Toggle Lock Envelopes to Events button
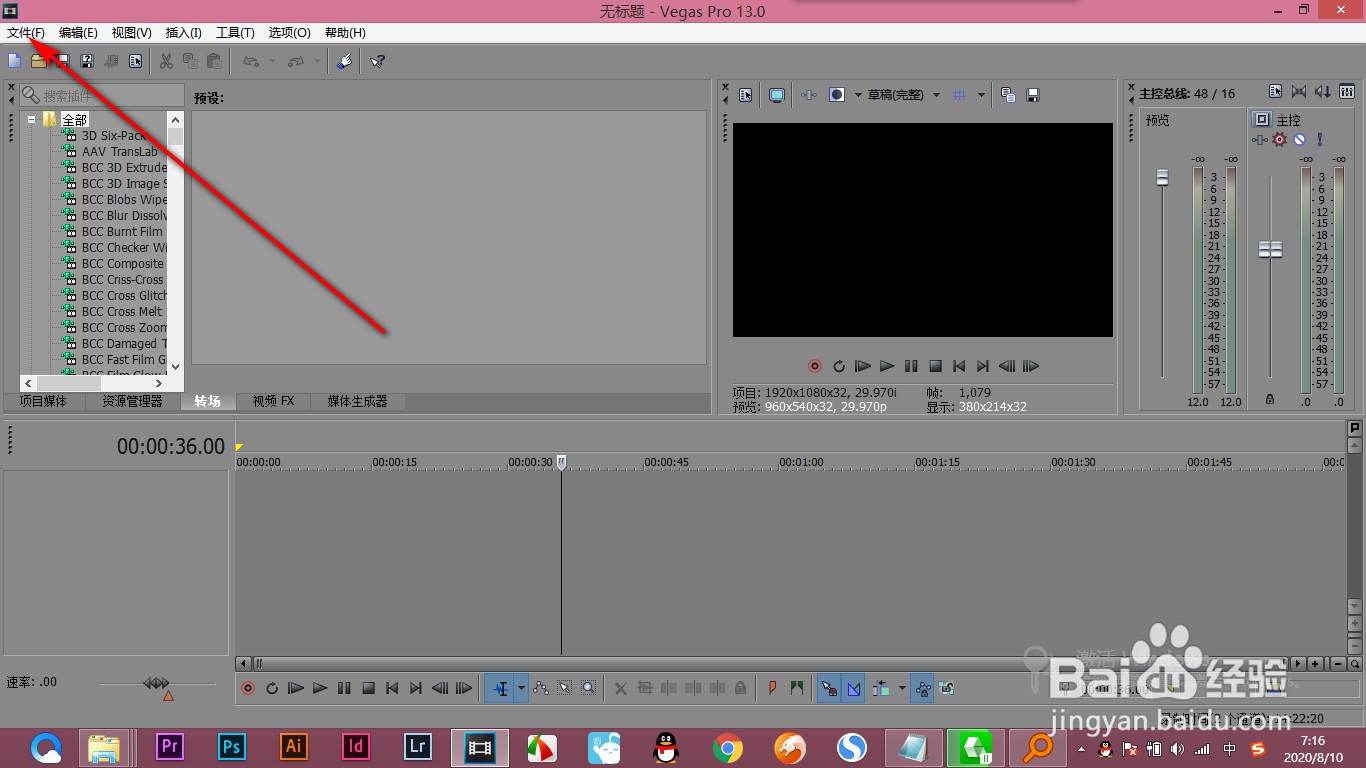The height and width of the screenshot is (768, 1366). 923,688
